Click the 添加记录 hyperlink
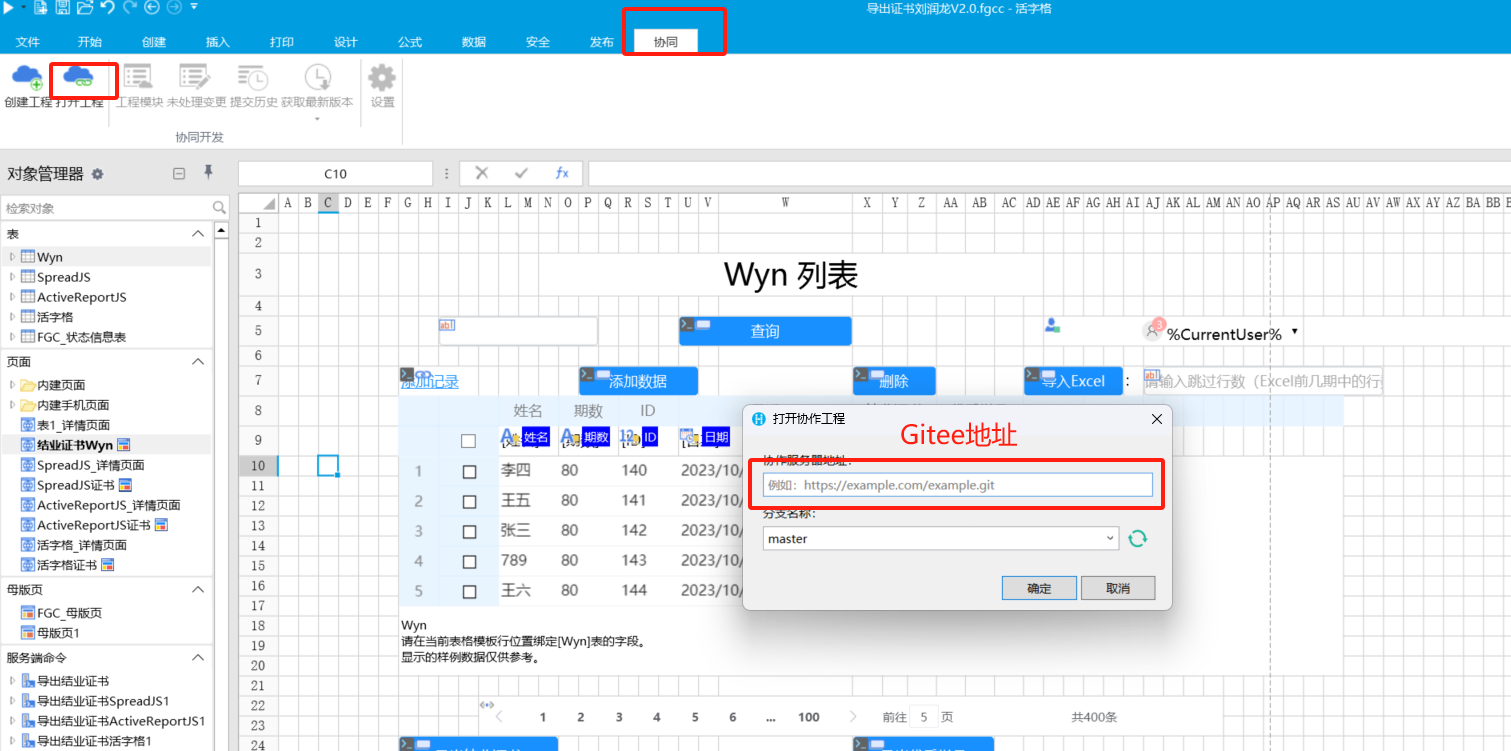 point(429,381)
